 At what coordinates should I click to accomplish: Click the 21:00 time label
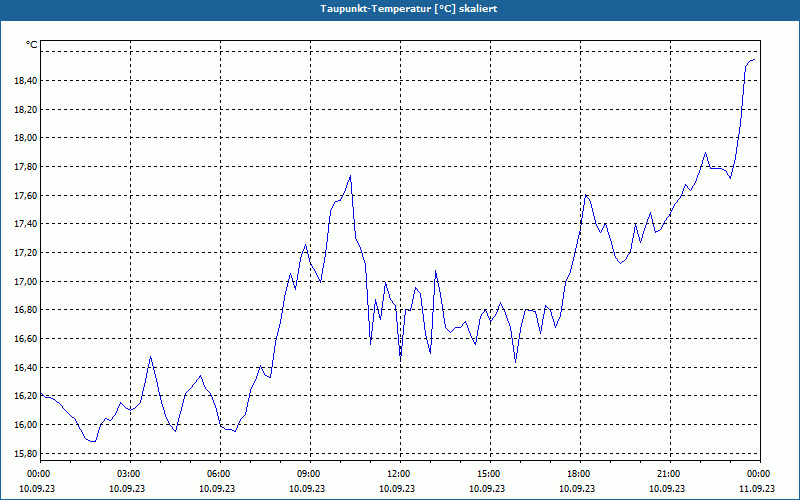670,473
